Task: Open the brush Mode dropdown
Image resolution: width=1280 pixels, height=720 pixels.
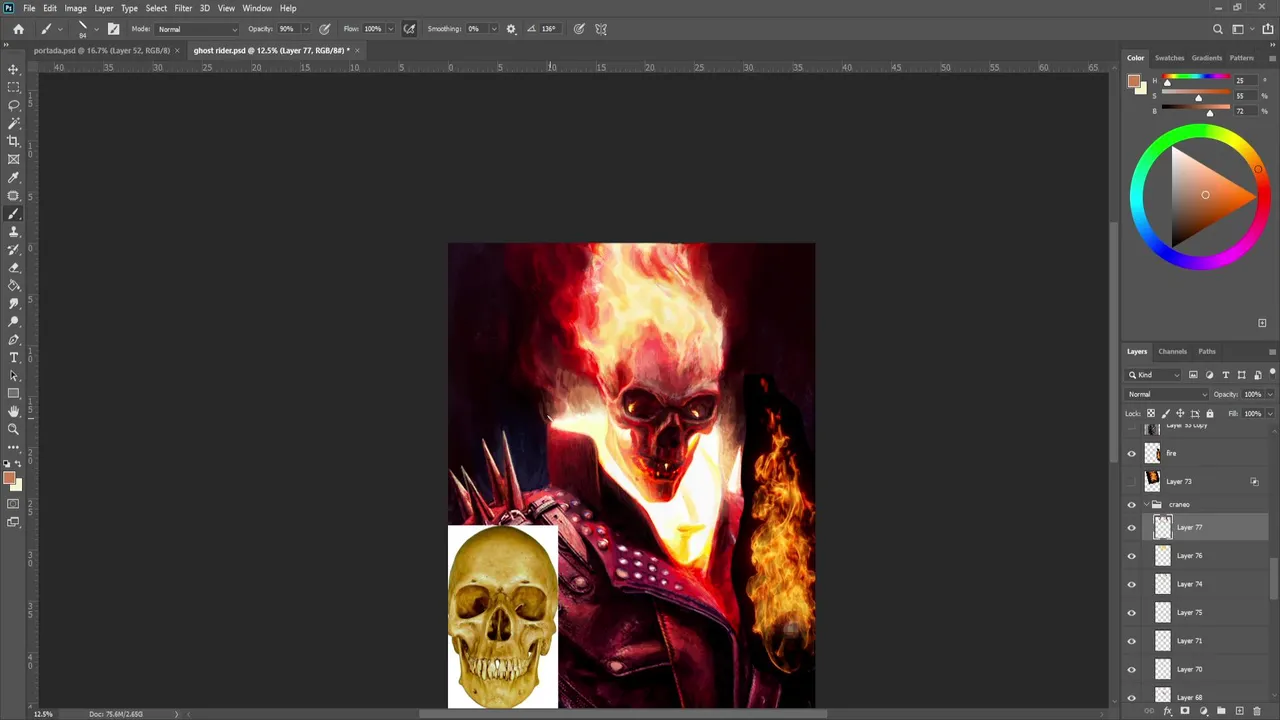Action: point(197,29)
